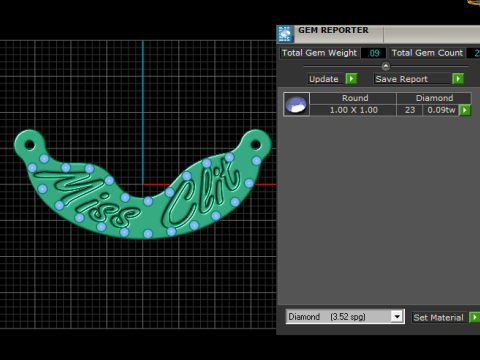The width and height of the screenshot is (480, 360).
Task: Click the Gem Reporter panel icon
Action: click(285, 34)
